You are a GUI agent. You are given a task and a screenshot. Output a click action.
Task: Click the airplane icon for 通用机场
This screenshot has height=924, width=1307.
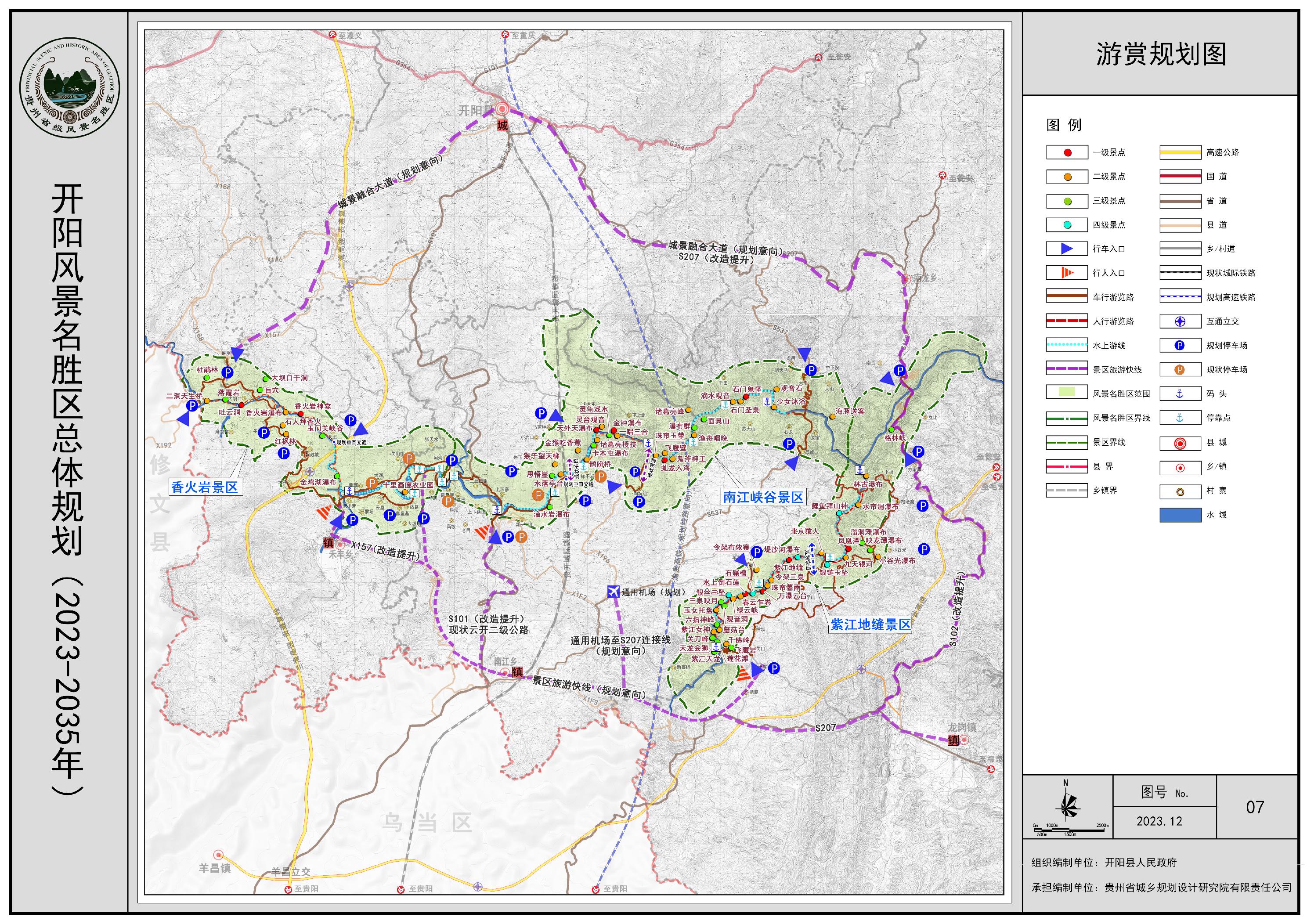coord(613,592)
